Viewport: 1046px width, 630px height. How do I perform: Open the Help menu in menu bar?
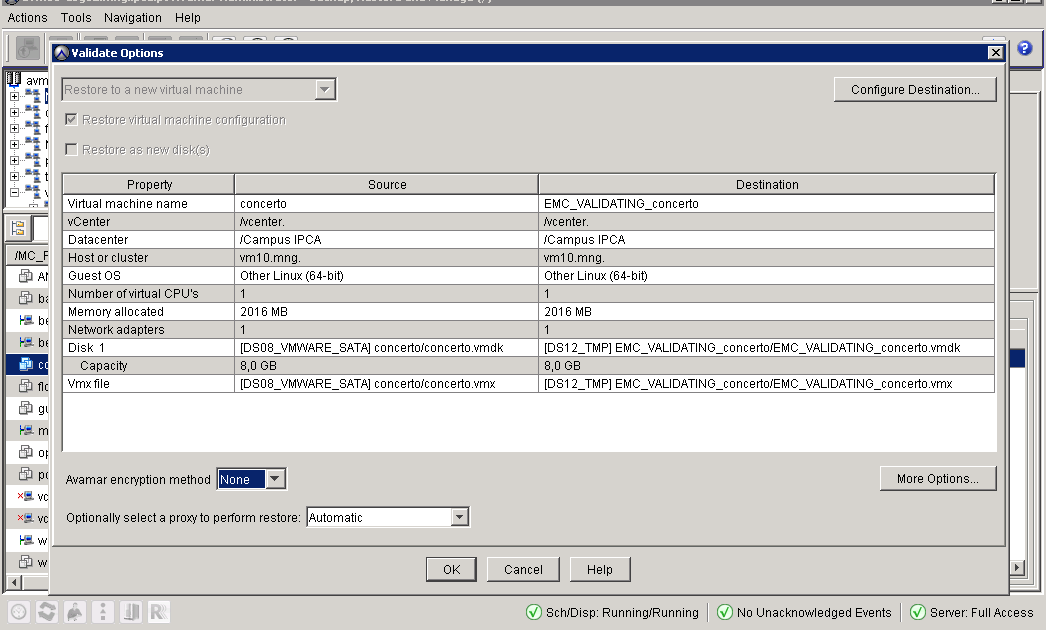click(x=187, y=17)
